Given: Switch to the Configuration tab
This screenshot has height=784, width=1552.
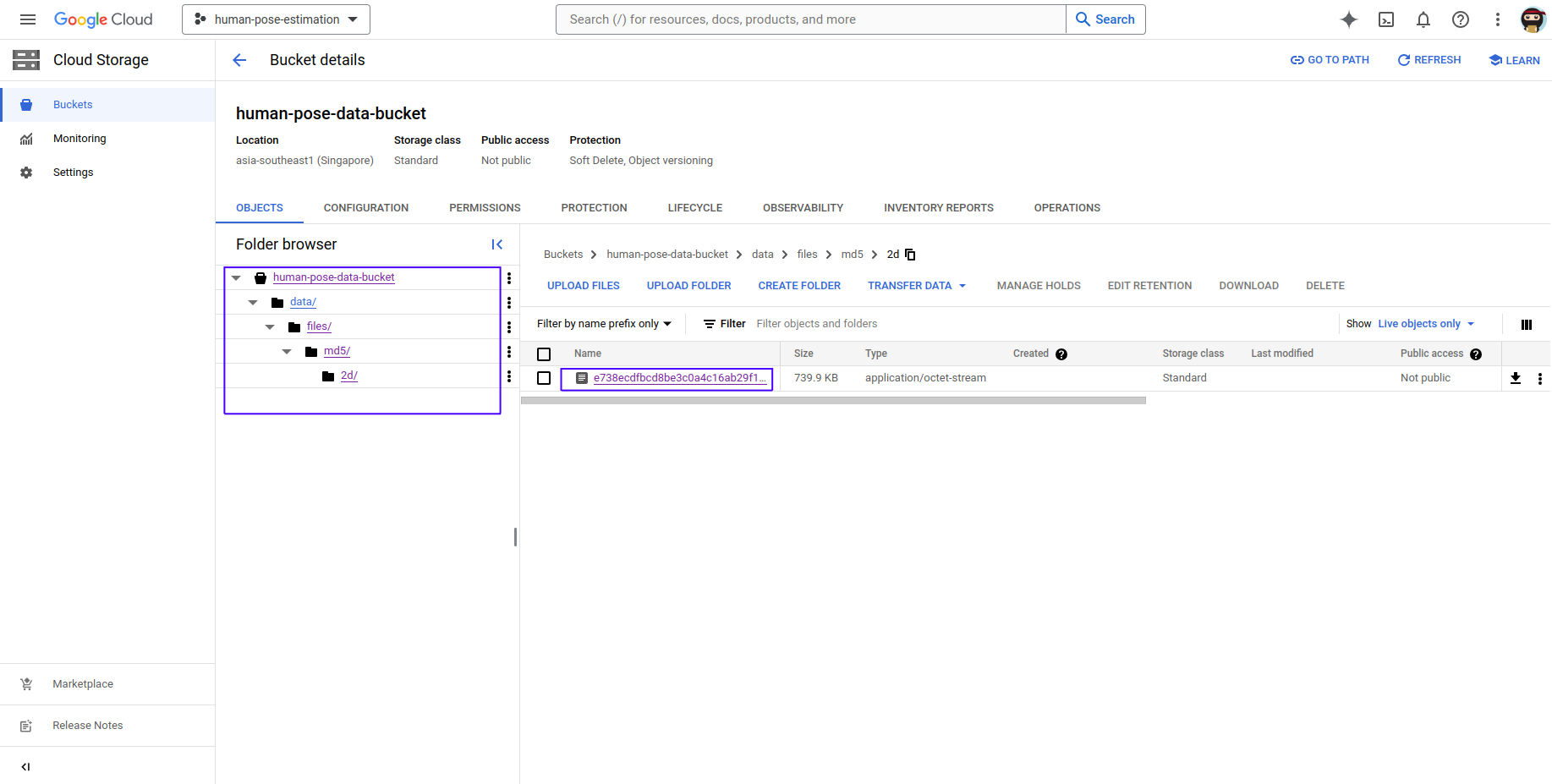Looking at the screenshot, I should [366, 208].
